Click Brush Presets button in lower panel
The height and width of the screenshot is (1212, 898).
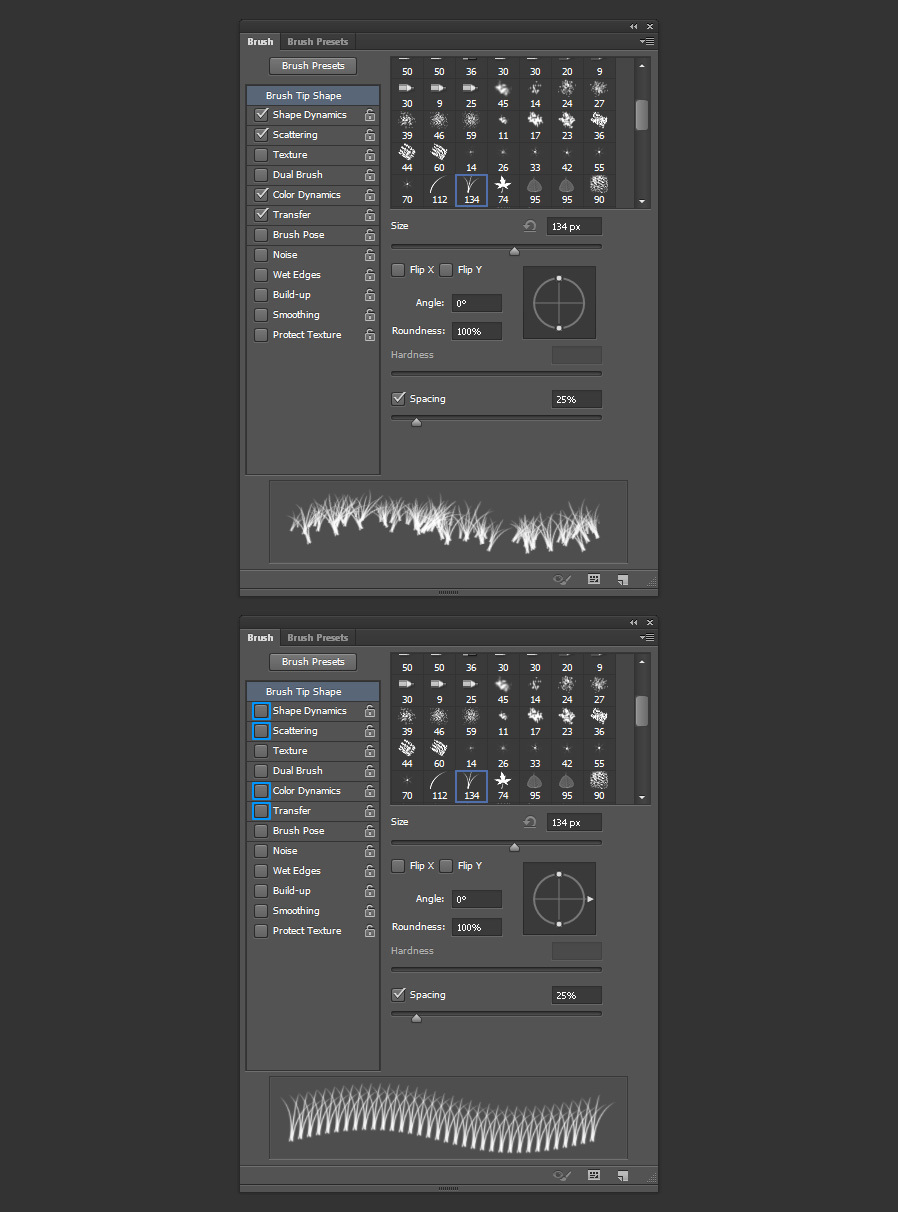[313, 662]
